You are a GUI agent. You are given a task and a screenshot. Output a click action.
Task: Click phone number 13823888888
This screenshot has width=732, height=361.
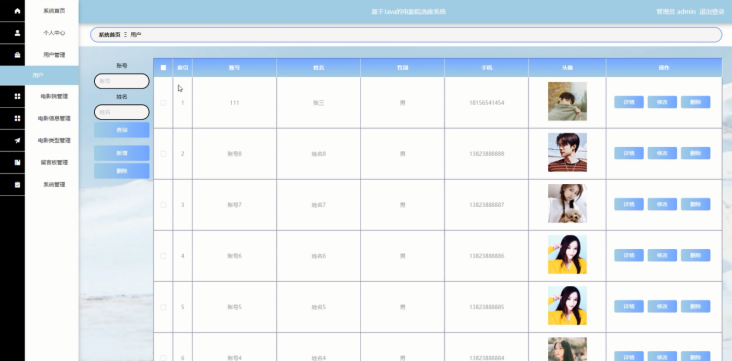click(x=486, y=154)
